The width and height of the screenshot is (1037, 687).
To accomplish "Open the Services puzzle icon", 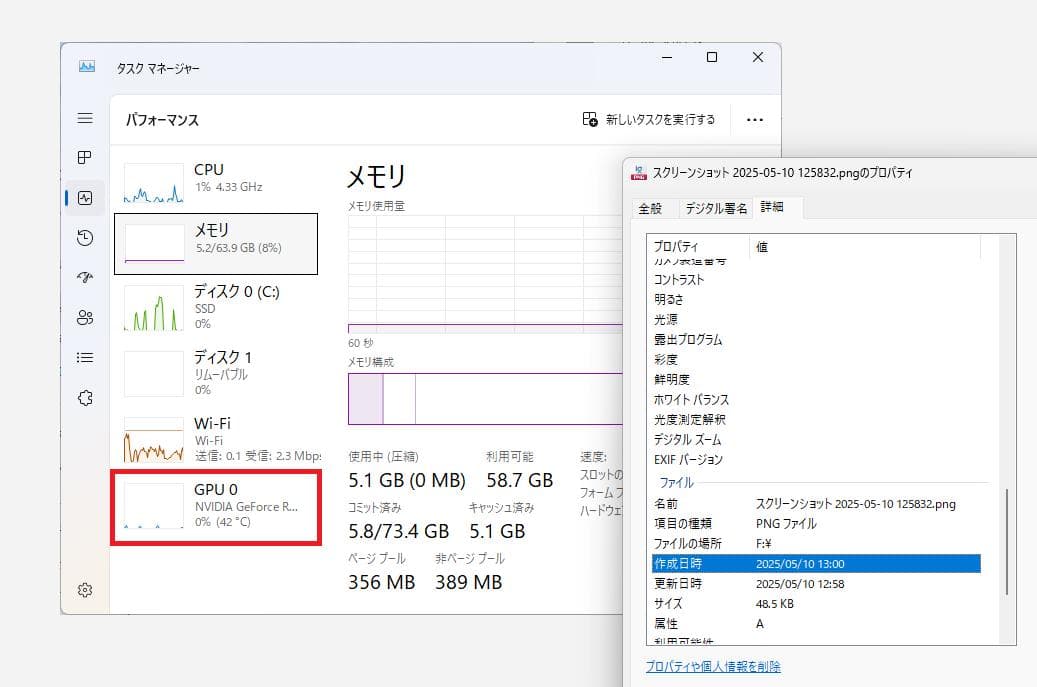I will pos(85,398).
